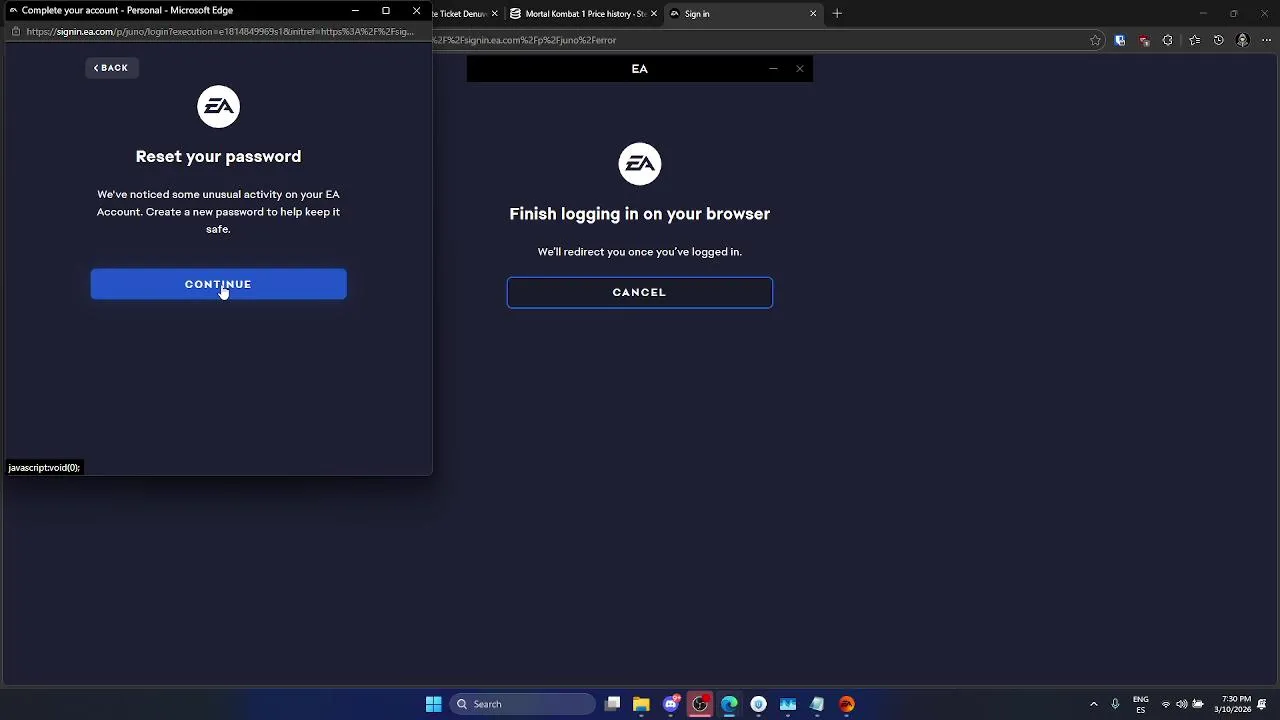Click the EA logo in the password reset popup
Viewport: 1280px width, 720px height.
pos(218,107)
